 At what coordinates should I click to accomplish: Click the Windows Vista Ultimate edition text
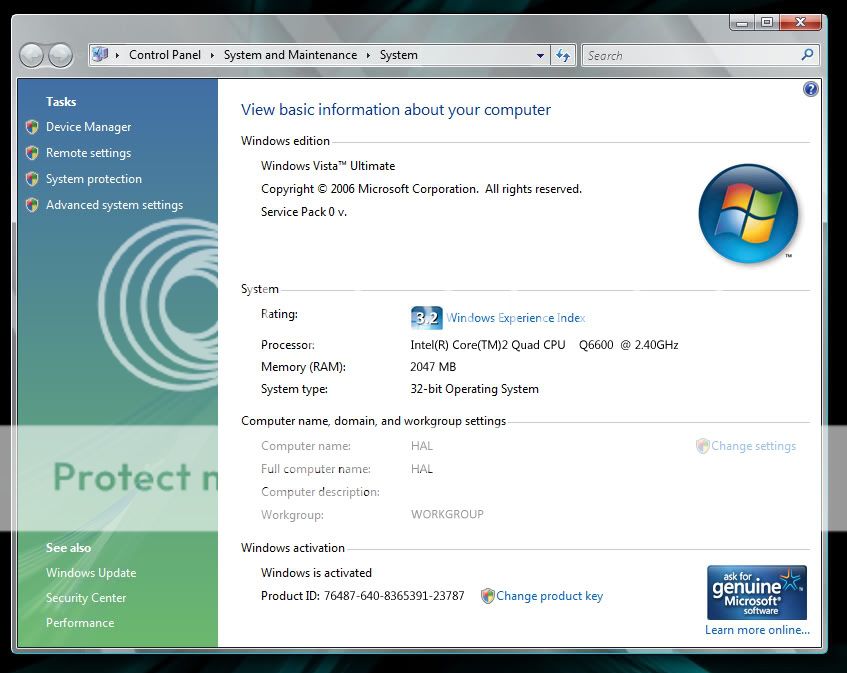click(x=328, y=166)
